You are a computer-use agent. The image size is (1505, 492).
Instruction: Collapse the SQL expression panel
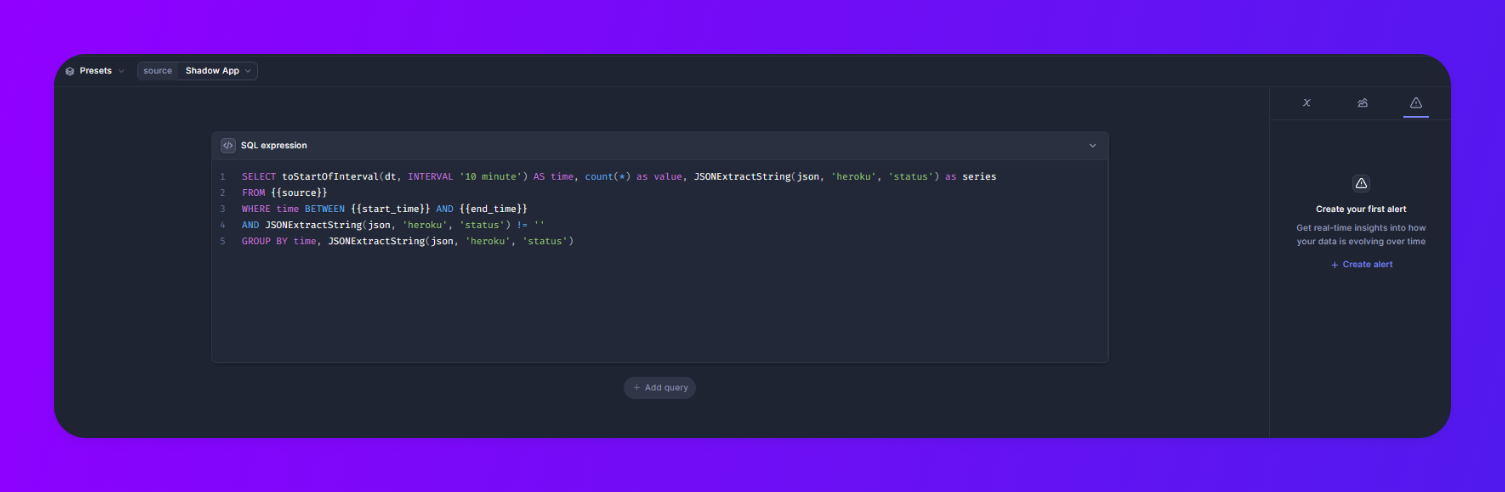pyautogui.click(x=1092, y=145)
